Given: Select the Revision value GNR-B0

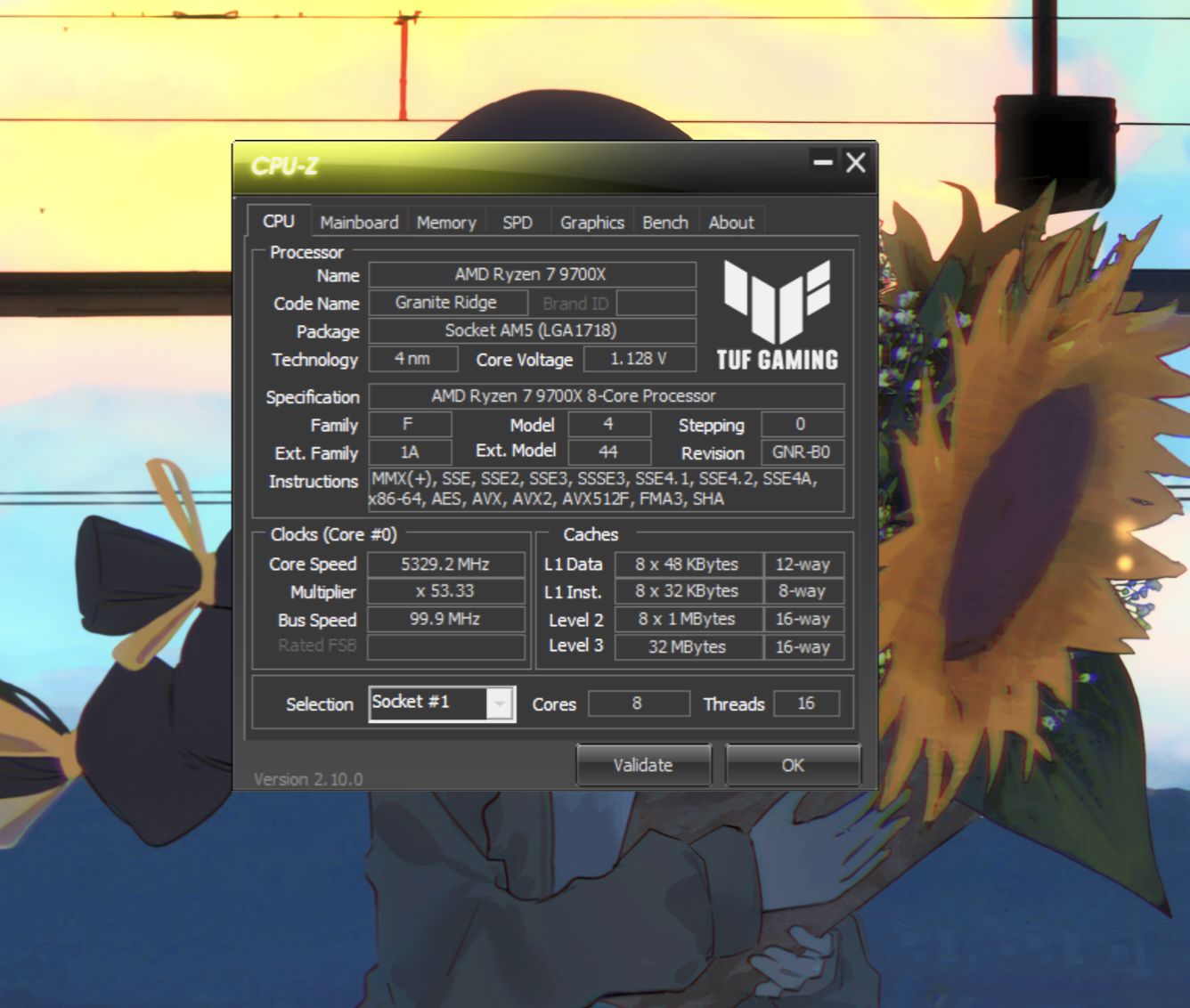Looking at the screenshot, I should (802, 452).
